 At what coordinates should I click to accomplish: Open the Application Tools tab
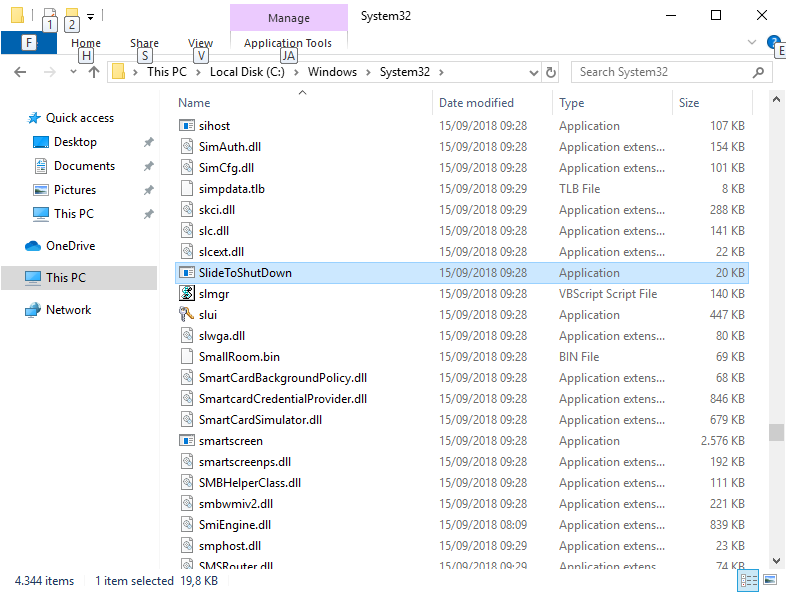click(x=288, y=43)
